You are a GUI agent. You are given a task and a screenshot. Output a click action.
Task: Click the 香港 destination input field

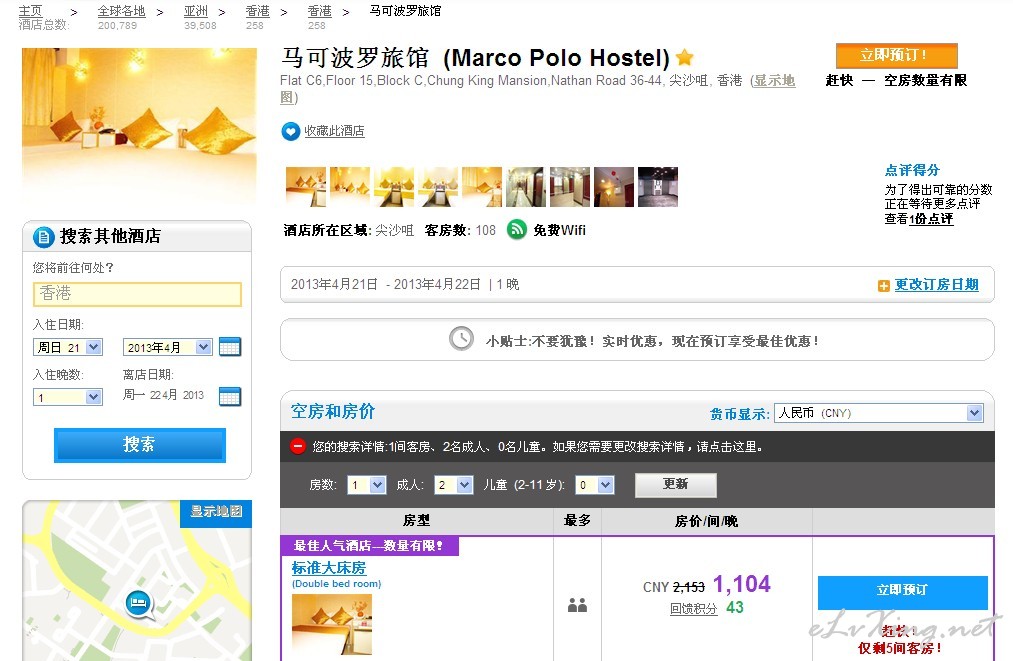point(137,294)
